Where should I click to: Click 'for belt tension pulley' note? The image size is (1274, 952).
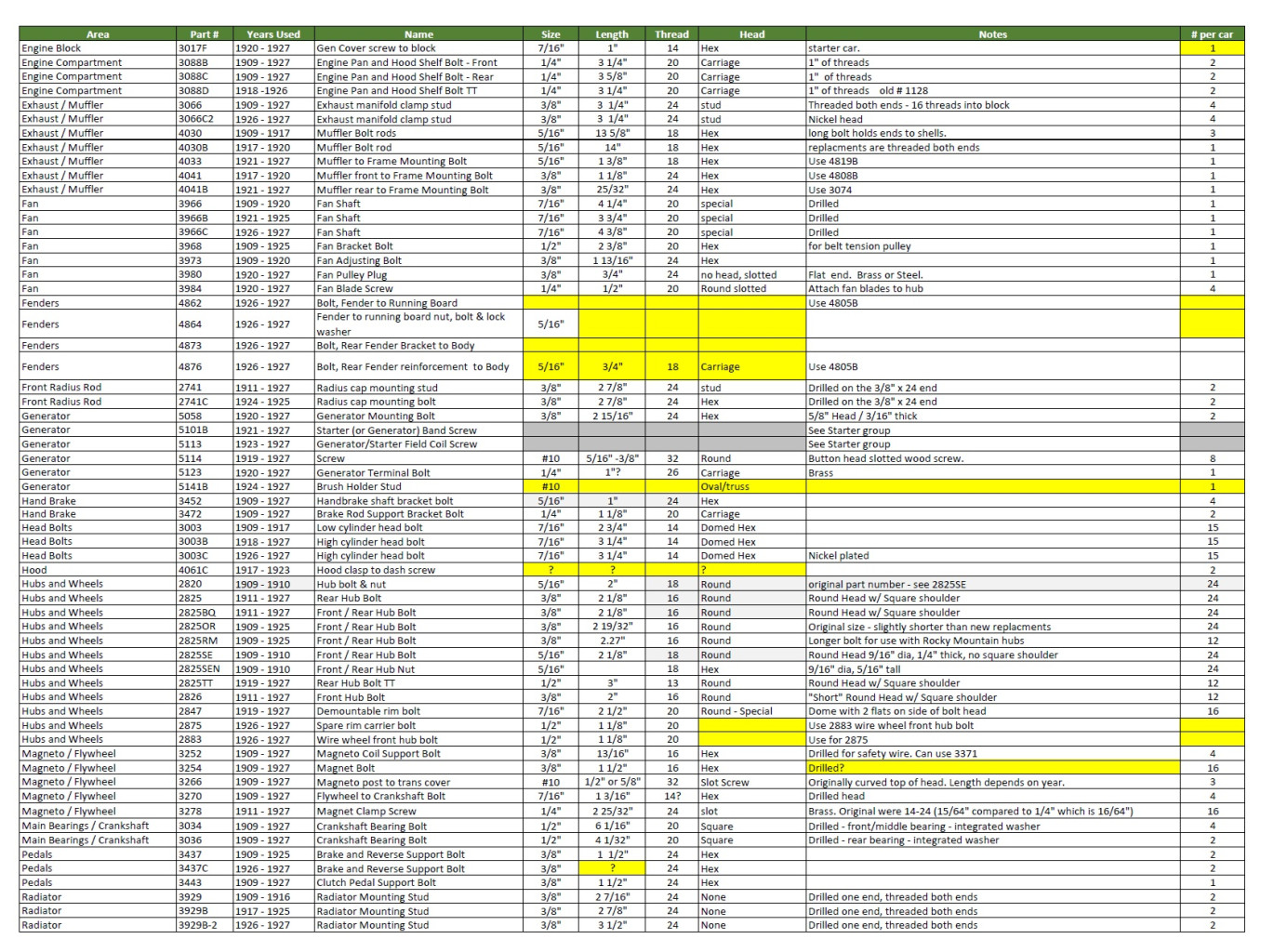[x=859, y=246]
